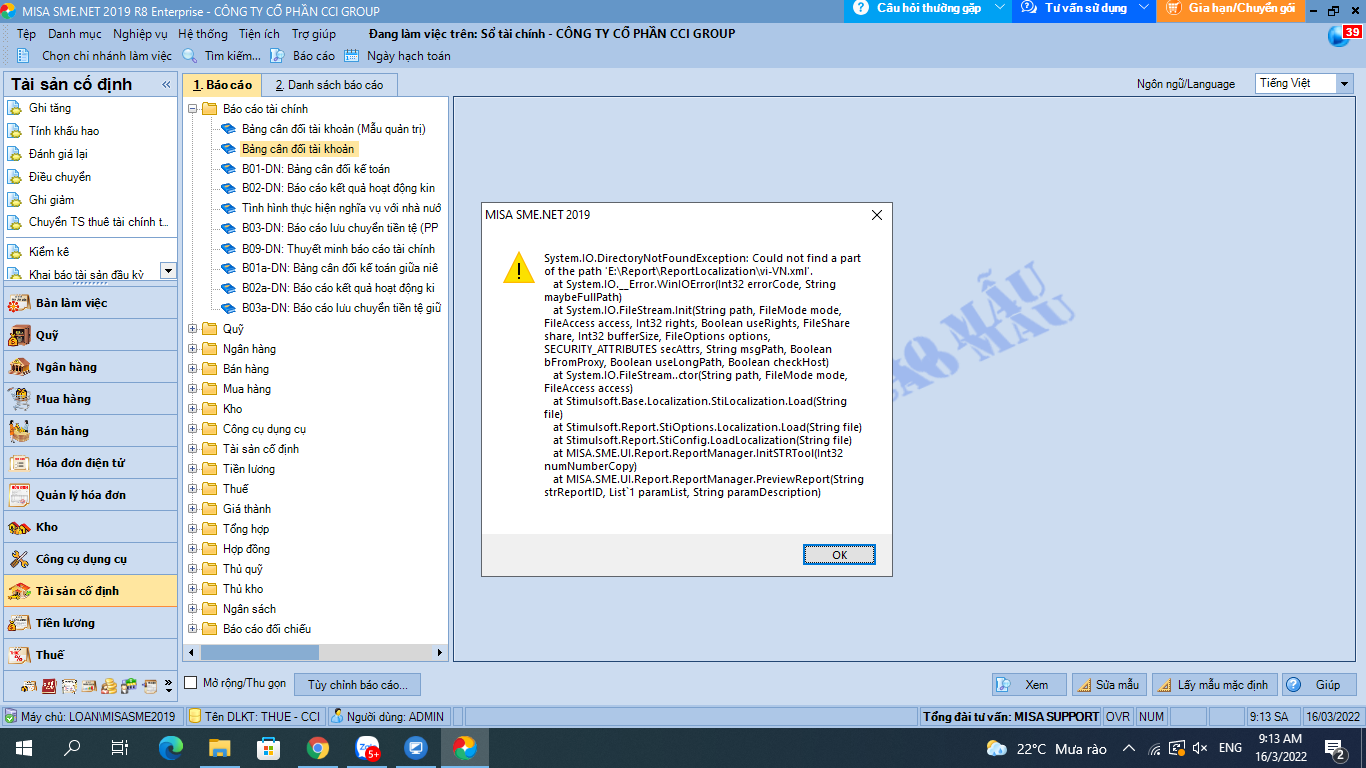
Task: Open Zalo from the taskbar
Action: (368, 748)
